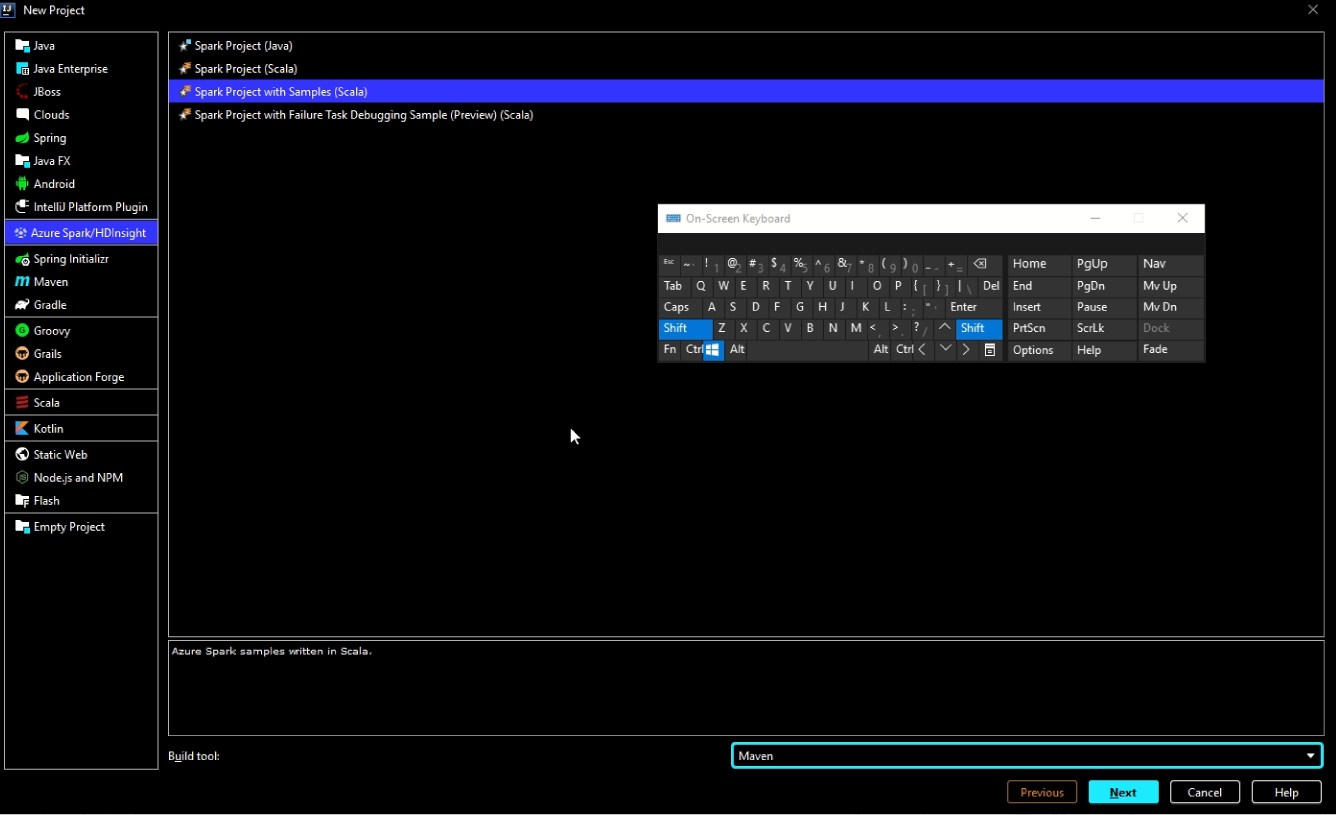Viewport: 1336px width, 815px height.
Task: Click the Previous button
Action: [x=1042, y=793]
